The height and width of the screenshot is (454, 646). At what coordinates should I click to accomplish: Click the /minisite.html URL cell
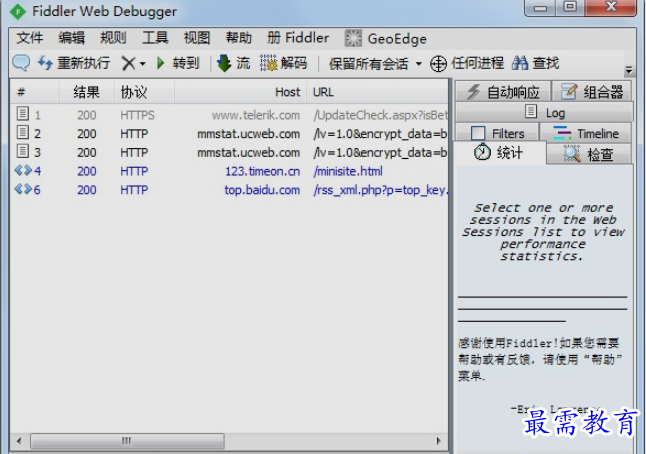[348, 171]
